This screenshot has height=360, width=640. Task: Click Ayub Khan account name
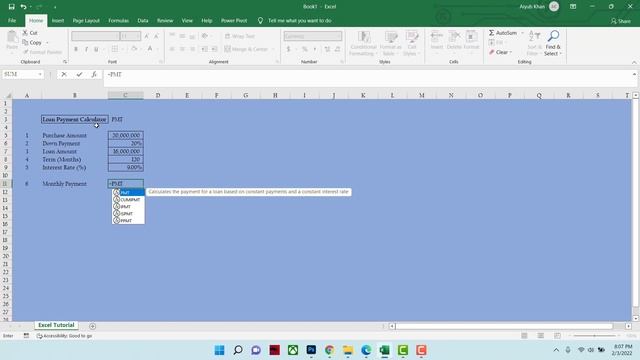tap(532, 7)
